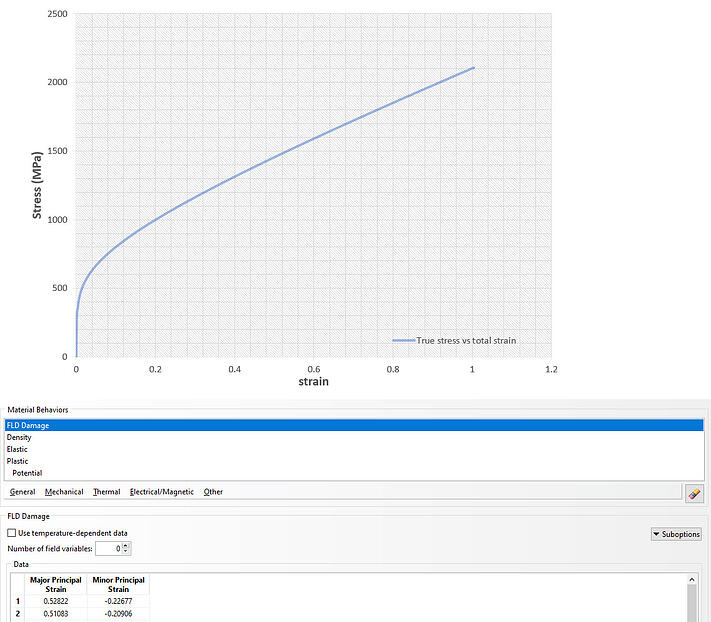The image size is (711, 622).
Task: Increase number of field variables stepper
Action: pyautogui.click(x=126, y=545)
